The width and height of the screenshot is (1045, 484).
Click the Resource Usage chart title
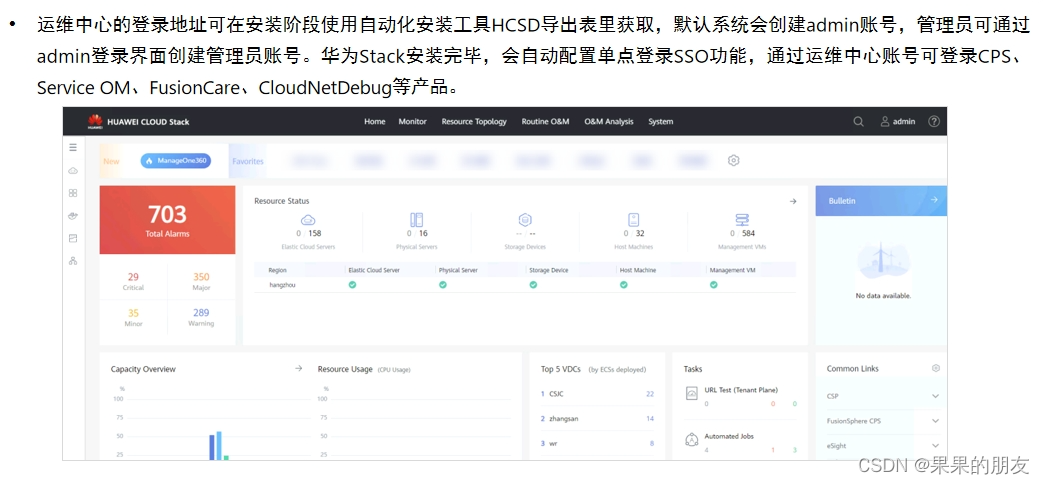pyautogui.click(x=345, y=369)
